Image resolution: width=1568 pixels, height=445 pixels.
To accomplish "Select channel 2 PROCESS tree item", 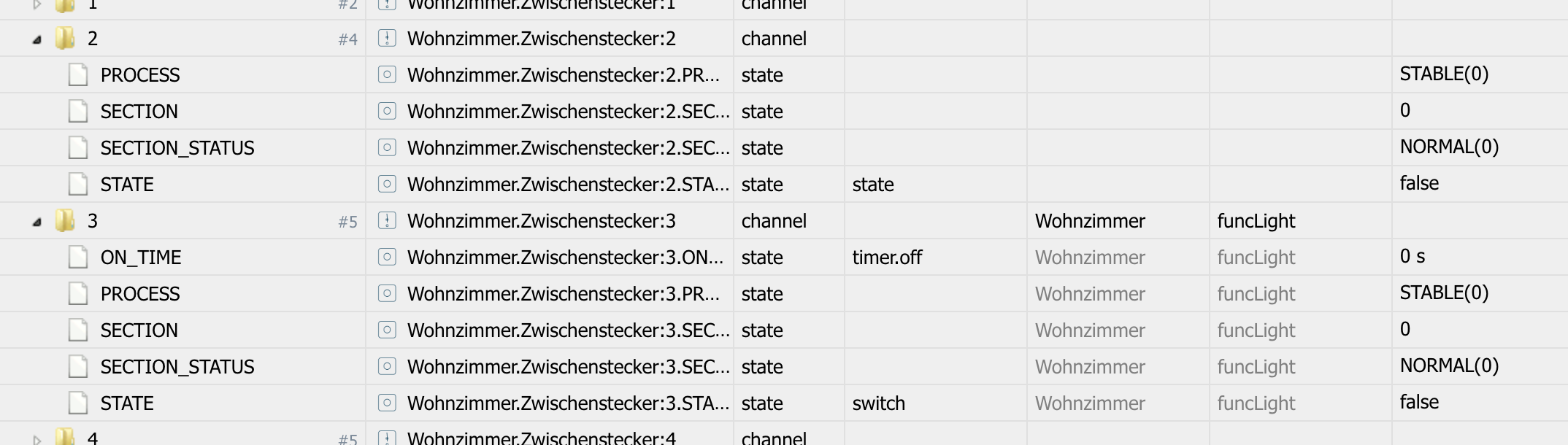I will click(x=140, y=75).
